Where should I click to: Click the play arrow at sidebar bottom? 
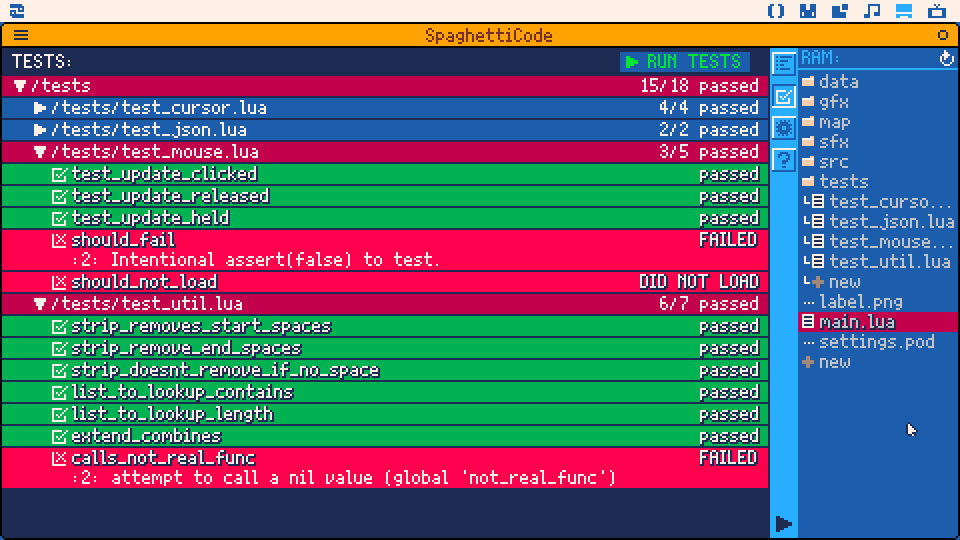click(784, 523)
